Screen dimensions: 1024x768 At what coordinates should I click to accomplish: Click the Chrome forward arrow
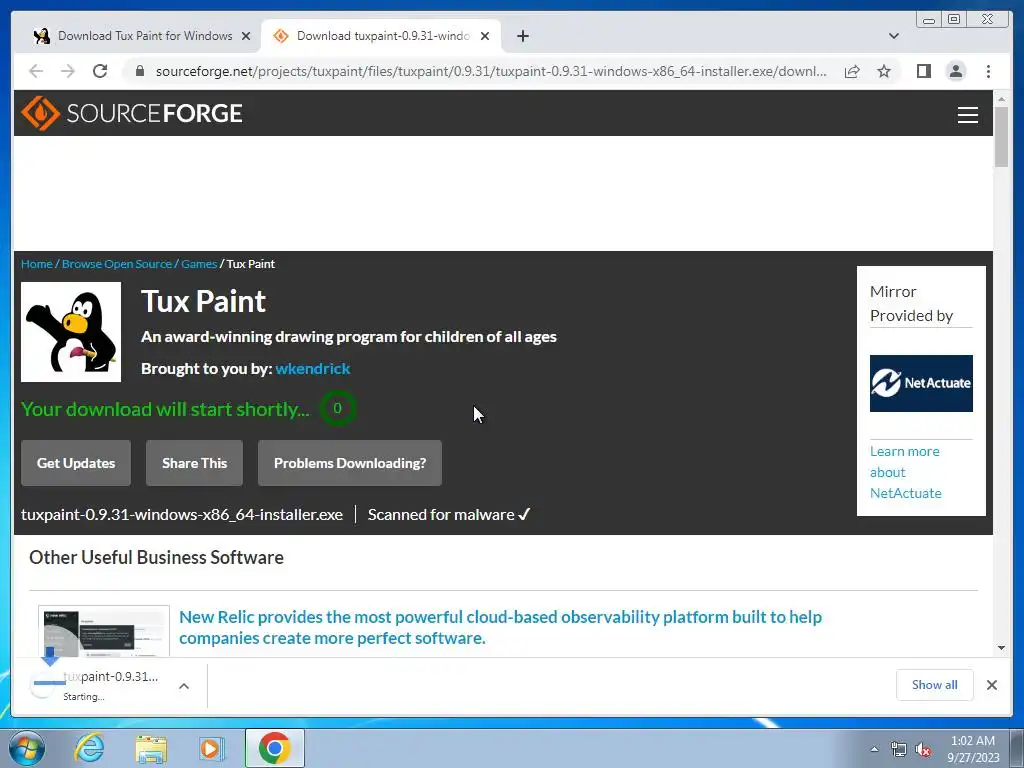click(x=68, y=71)
